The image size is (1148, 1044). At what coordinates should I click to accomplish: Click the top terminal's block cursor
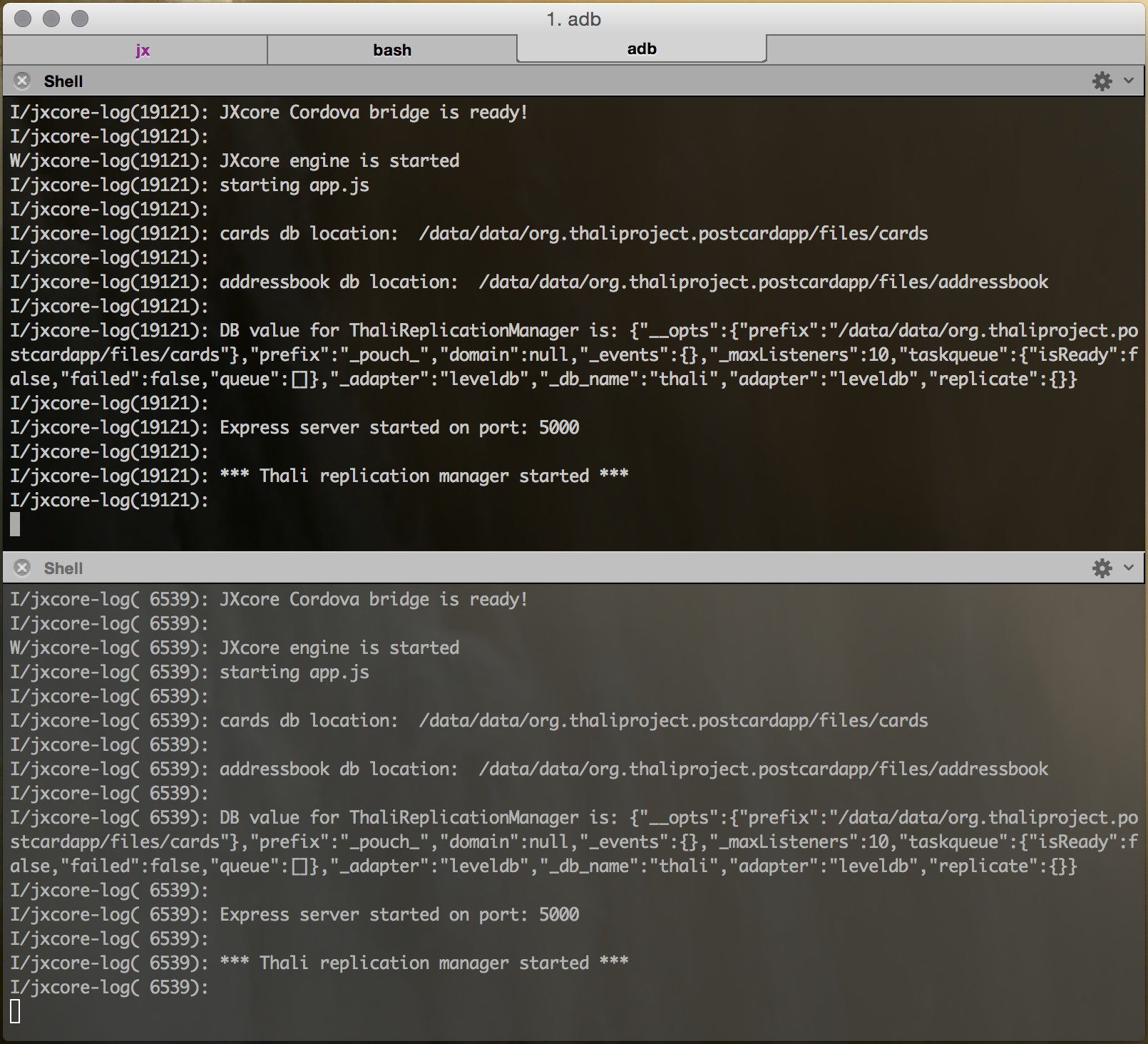pos(15,524)
